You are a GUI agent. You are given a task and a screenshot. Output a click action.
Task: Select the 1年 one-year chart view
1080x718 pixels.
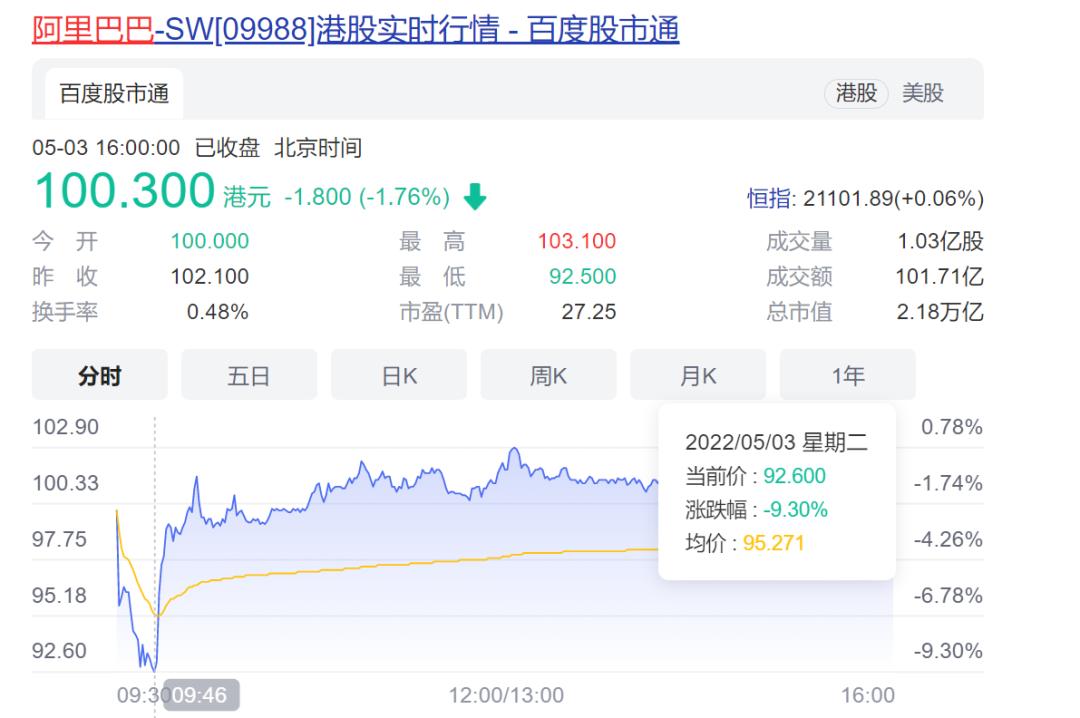pyautogui.click(x=847, y=374)
